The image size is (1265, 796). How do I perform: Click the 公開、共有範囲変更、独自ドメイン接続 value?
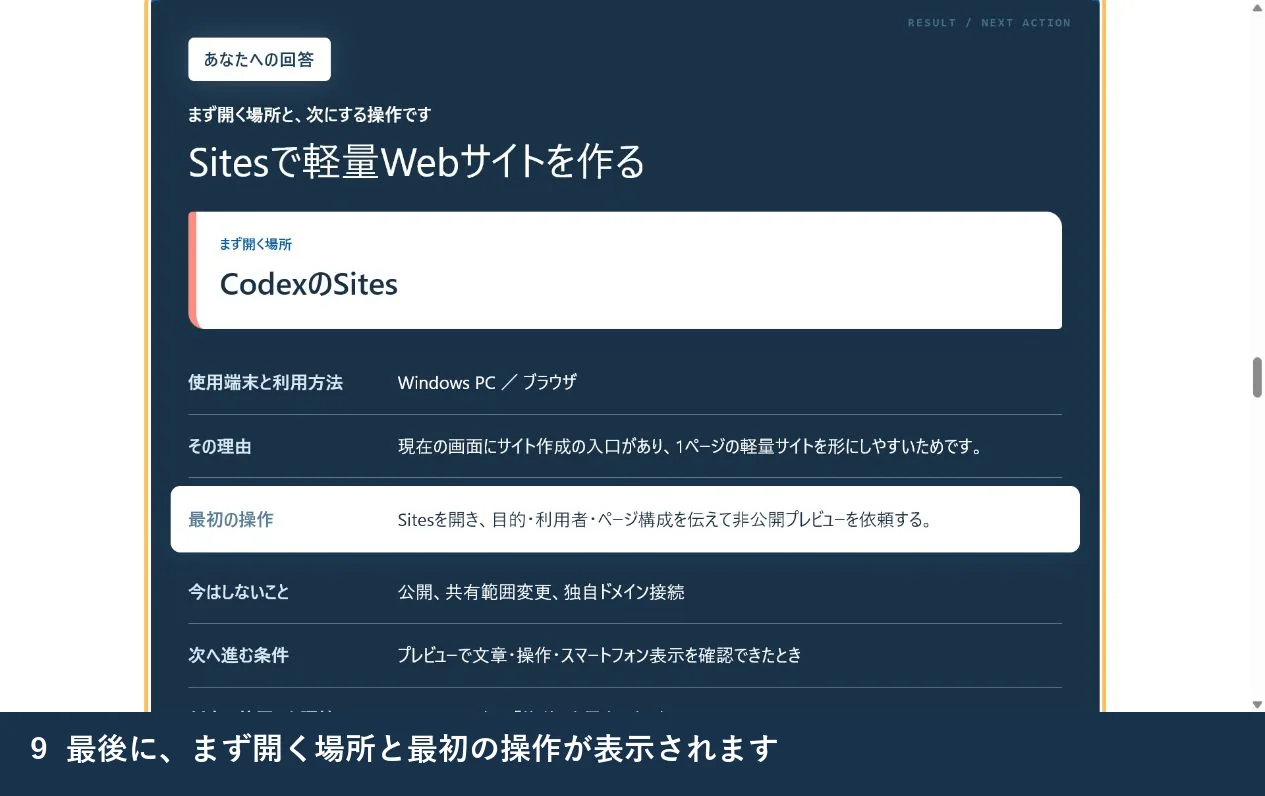541,592
